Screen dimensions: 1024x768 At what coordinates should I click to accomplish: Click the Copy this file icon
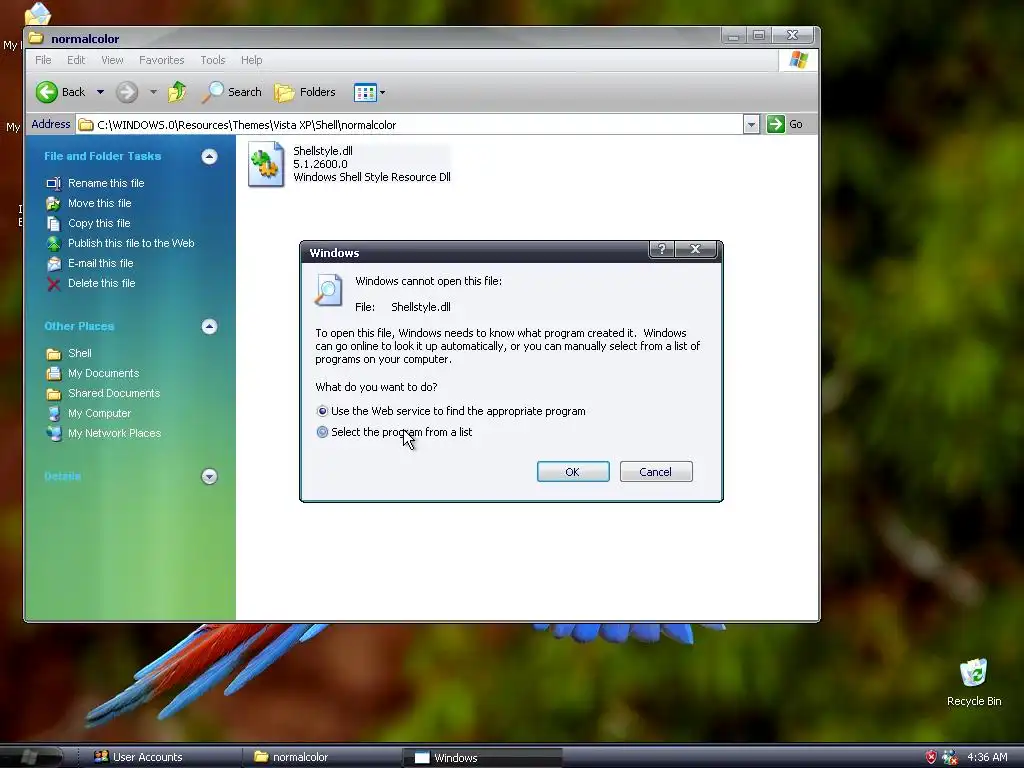(x=54, y=223)
